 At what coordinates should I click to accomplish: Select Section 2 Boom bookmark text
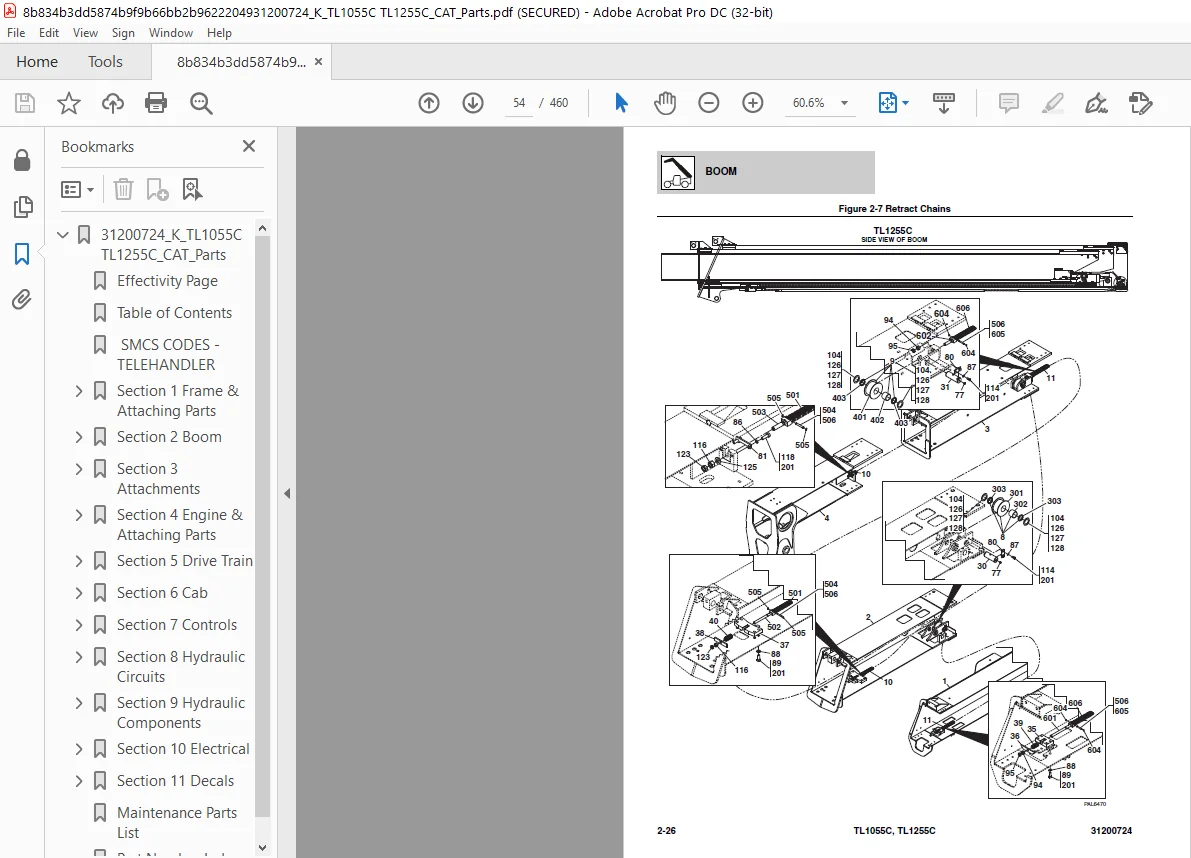click(169, 437)
